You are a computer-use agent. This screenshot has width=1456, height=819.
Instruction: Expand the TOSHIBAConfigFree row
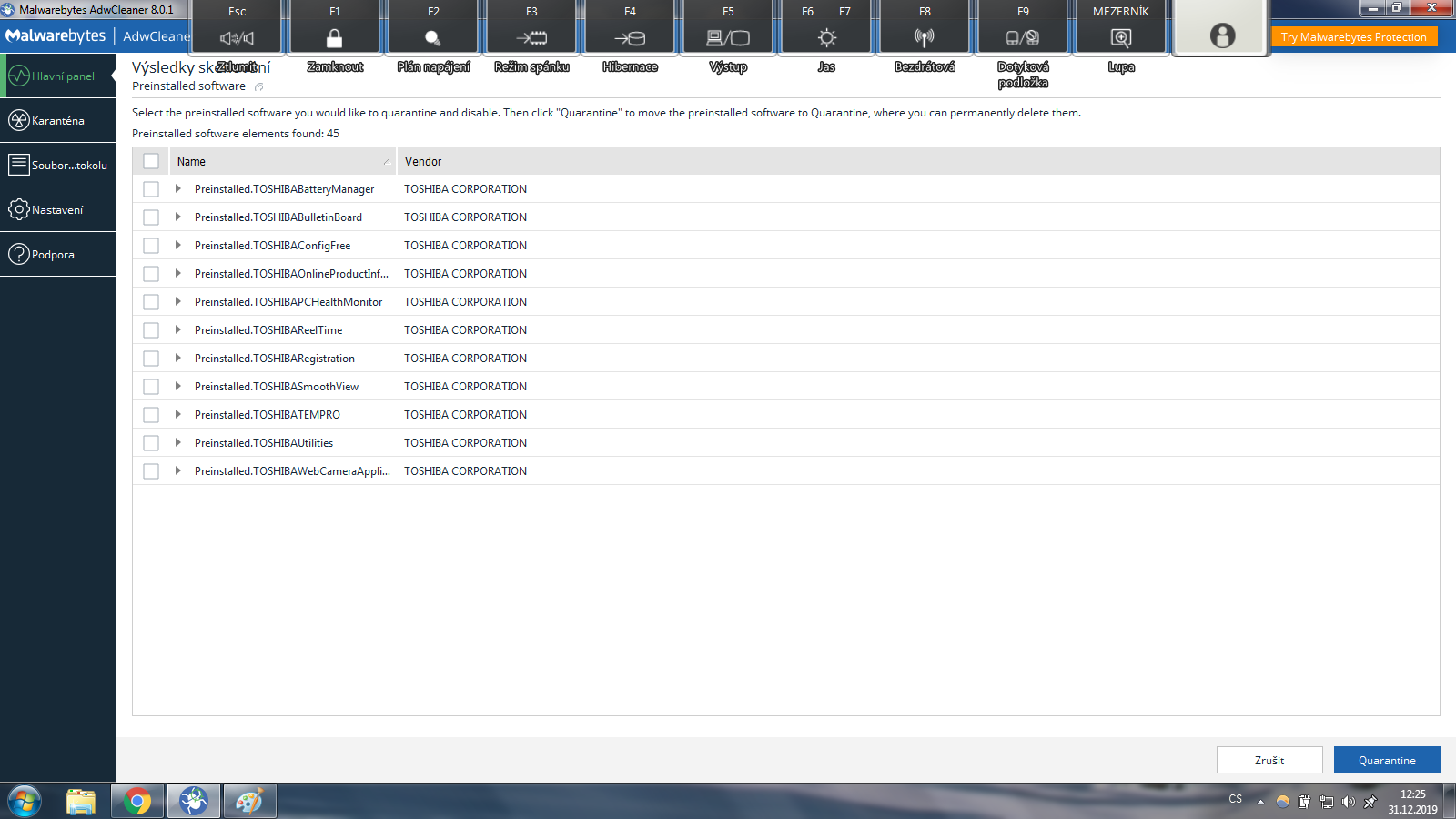click(177, 245)
